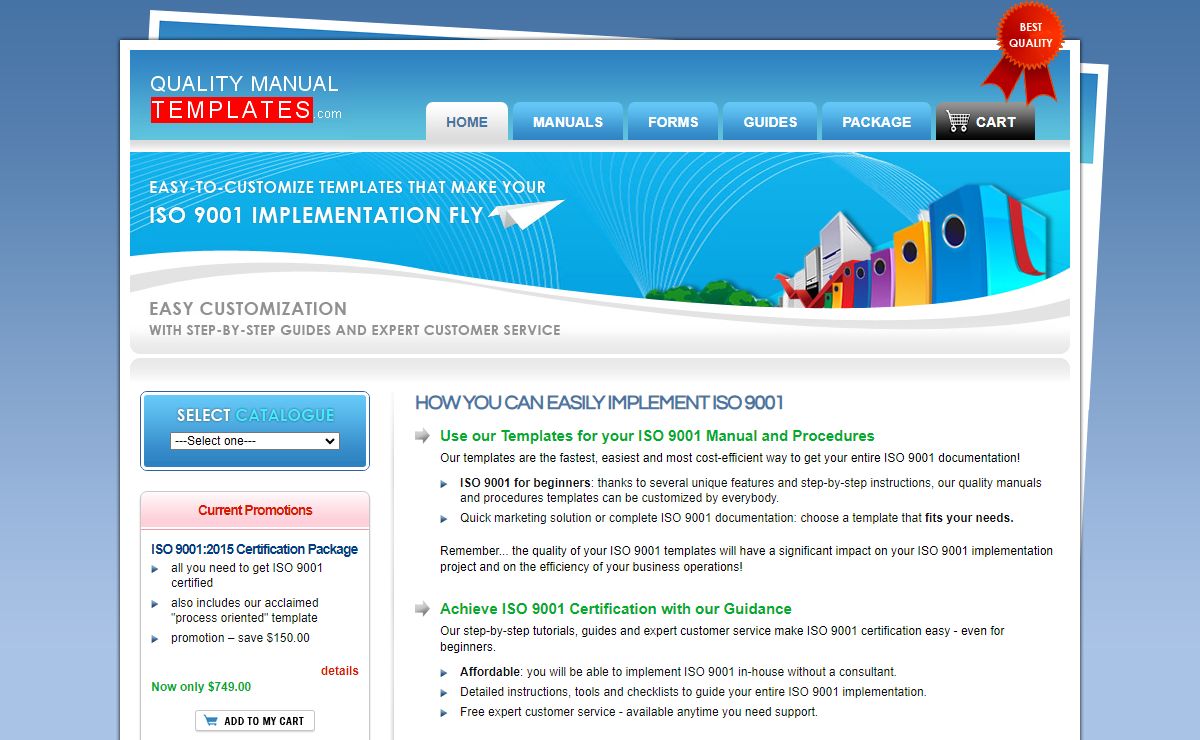Image resolution: width=1200 pixels, height=740 pixels.
Task: Click bullet arrow before 'Free expert customer service'
Action: [445, 713]
